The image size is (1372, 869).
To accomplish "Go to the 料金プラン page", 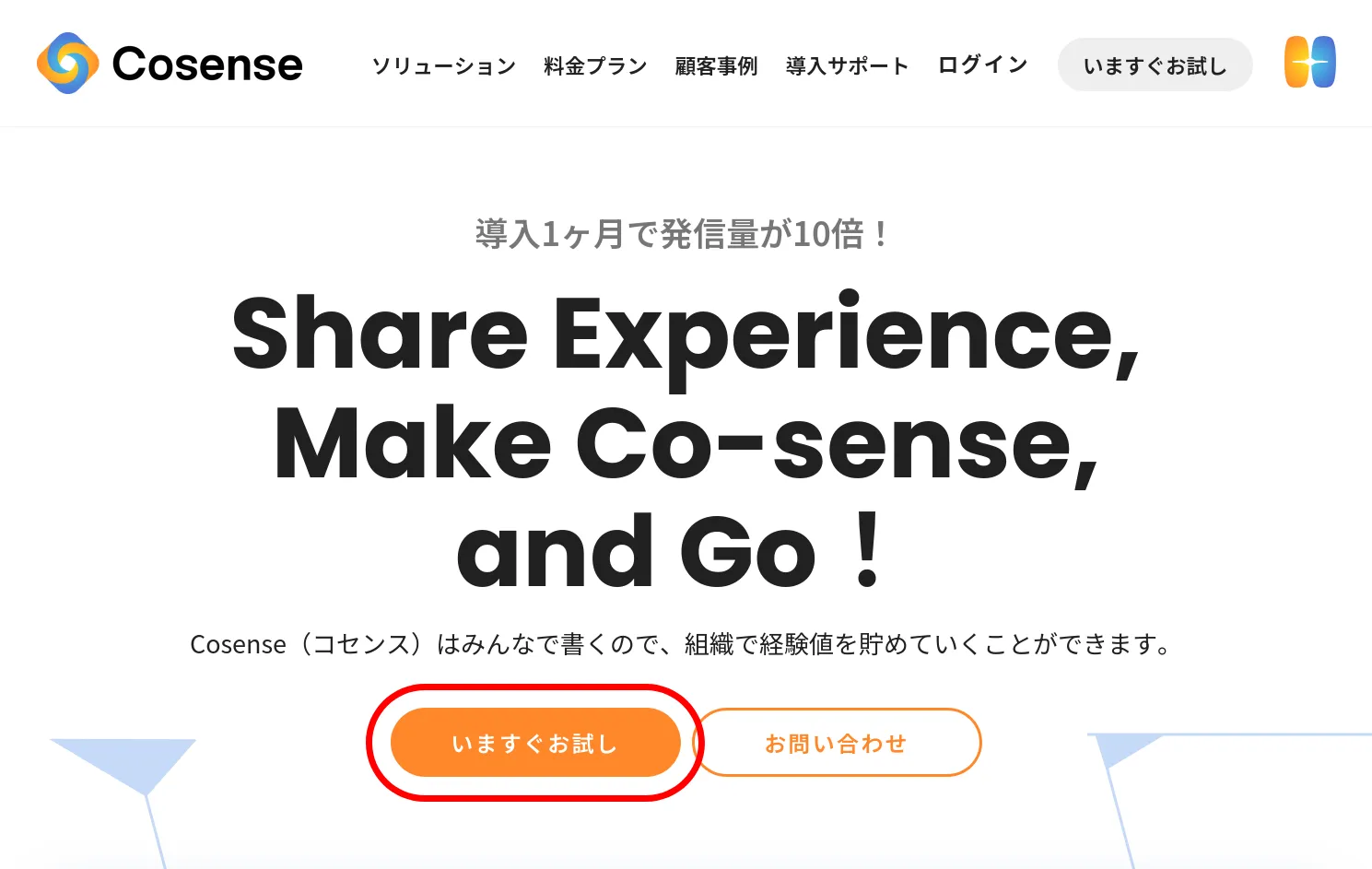I will tap(595, 66).
